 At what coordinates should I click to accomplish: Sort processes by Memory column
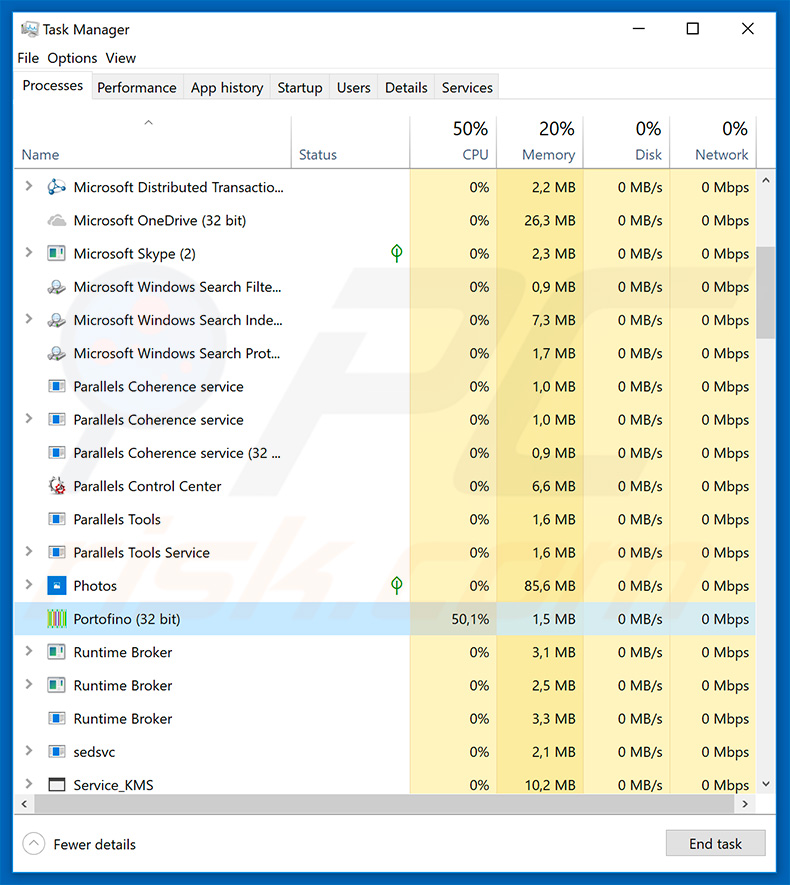pyautogui.click(x=540, y=142)
